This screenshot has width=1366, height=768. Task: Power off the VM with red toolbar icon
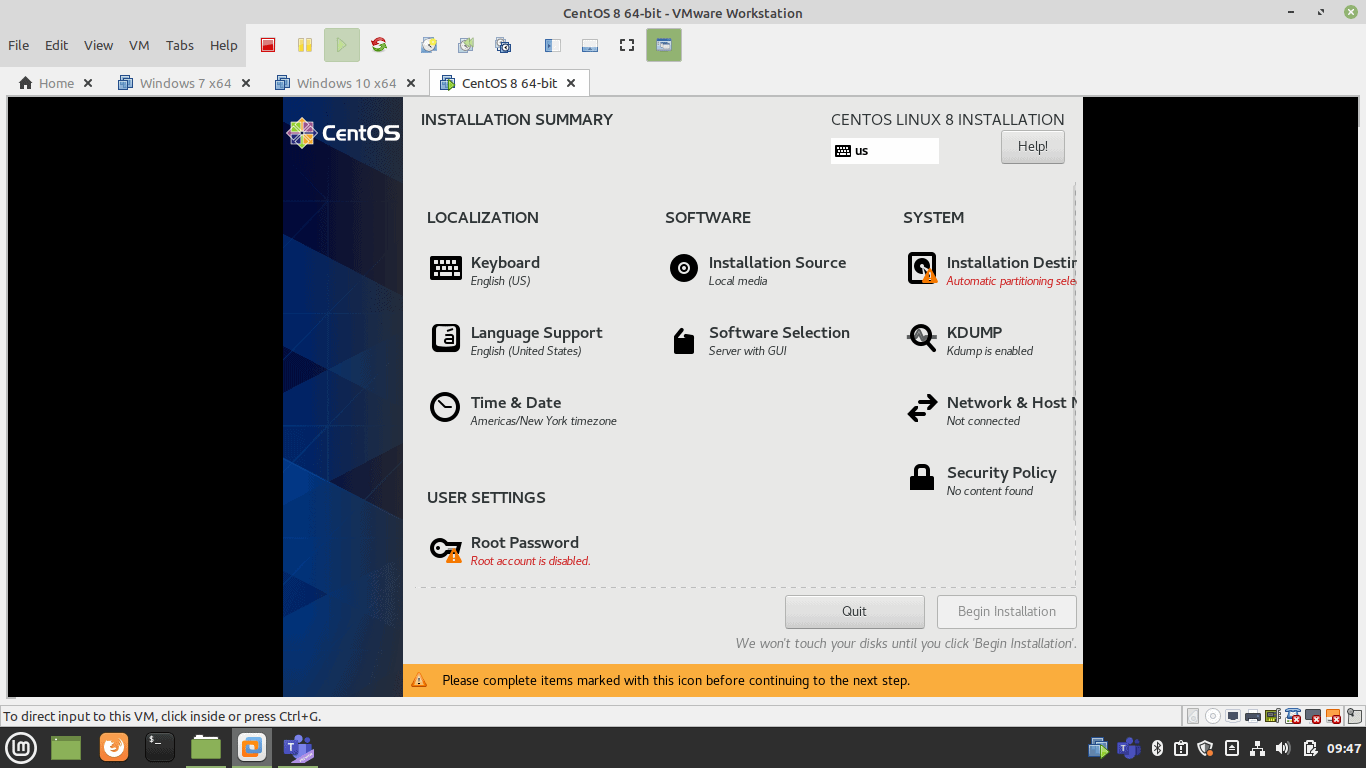pyautogui.click(x=268, y=45)
